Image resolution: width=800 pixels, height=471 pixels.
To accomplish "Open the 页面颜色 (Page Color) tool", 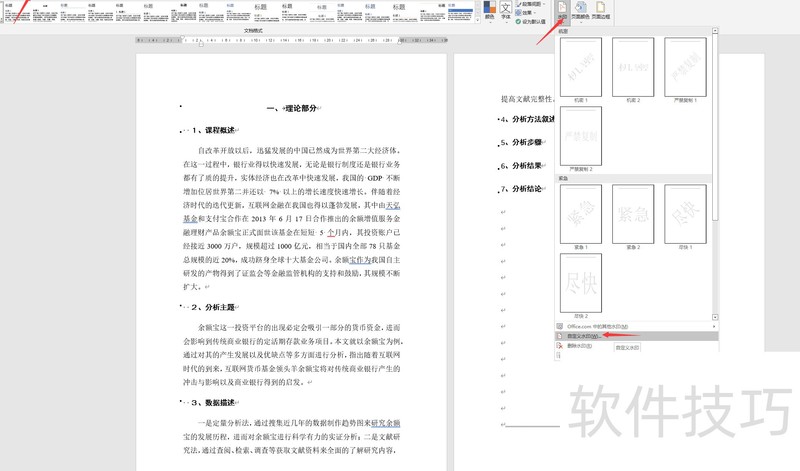I will point(581,11).
